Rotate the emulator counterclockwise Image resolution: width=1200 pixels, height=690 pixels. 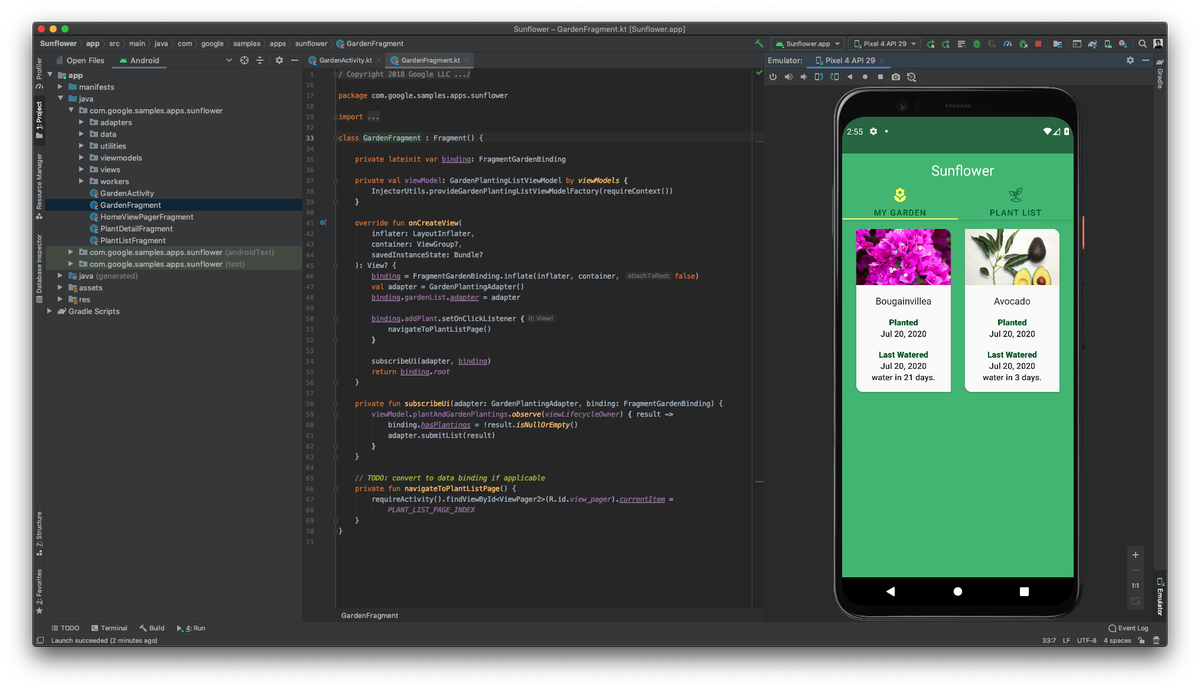pyautogui.click(x=820, y=76)
